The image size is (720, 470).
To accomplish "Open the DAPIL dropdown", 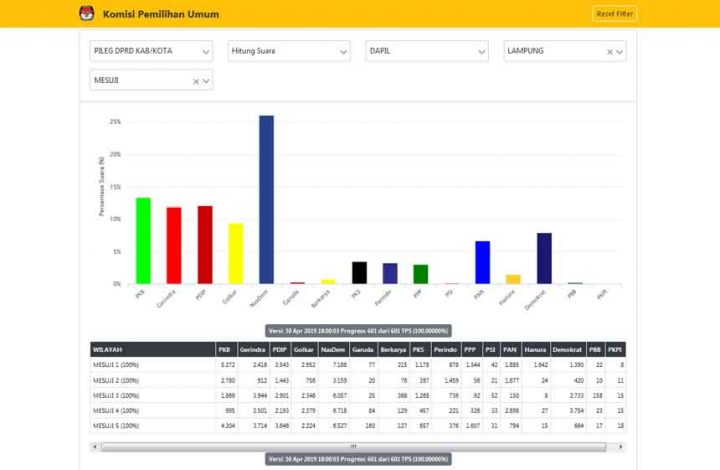I will click(425, 51).
